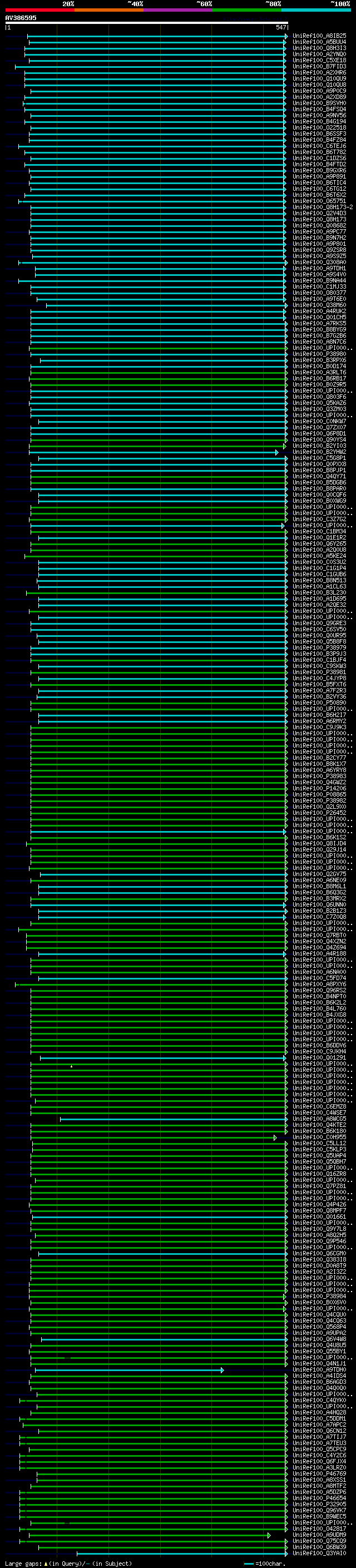Click the green ~80% identity color segment
This screenshot has height=1568, width=356.
coord(247,10)
